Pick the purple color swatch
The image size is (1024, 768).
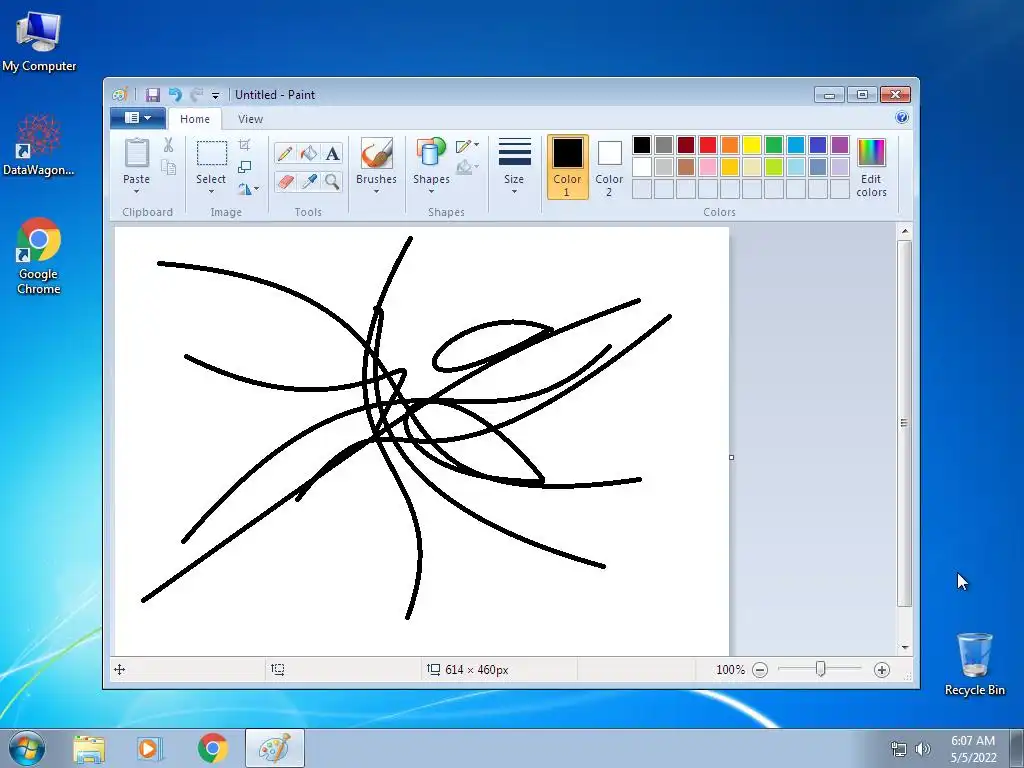tap(840, 145)
